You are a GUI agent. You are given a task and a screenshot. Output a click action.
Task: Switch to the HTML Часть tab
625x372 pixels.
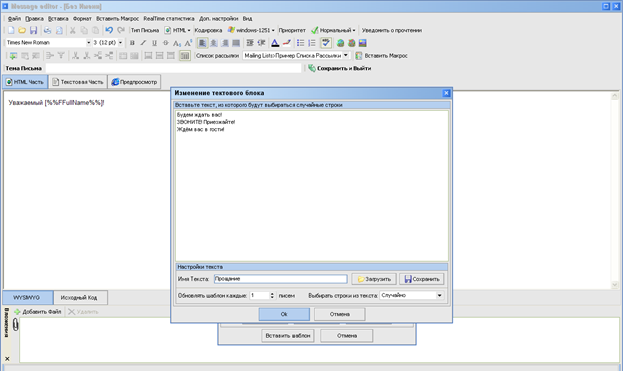tap(25, 82)
